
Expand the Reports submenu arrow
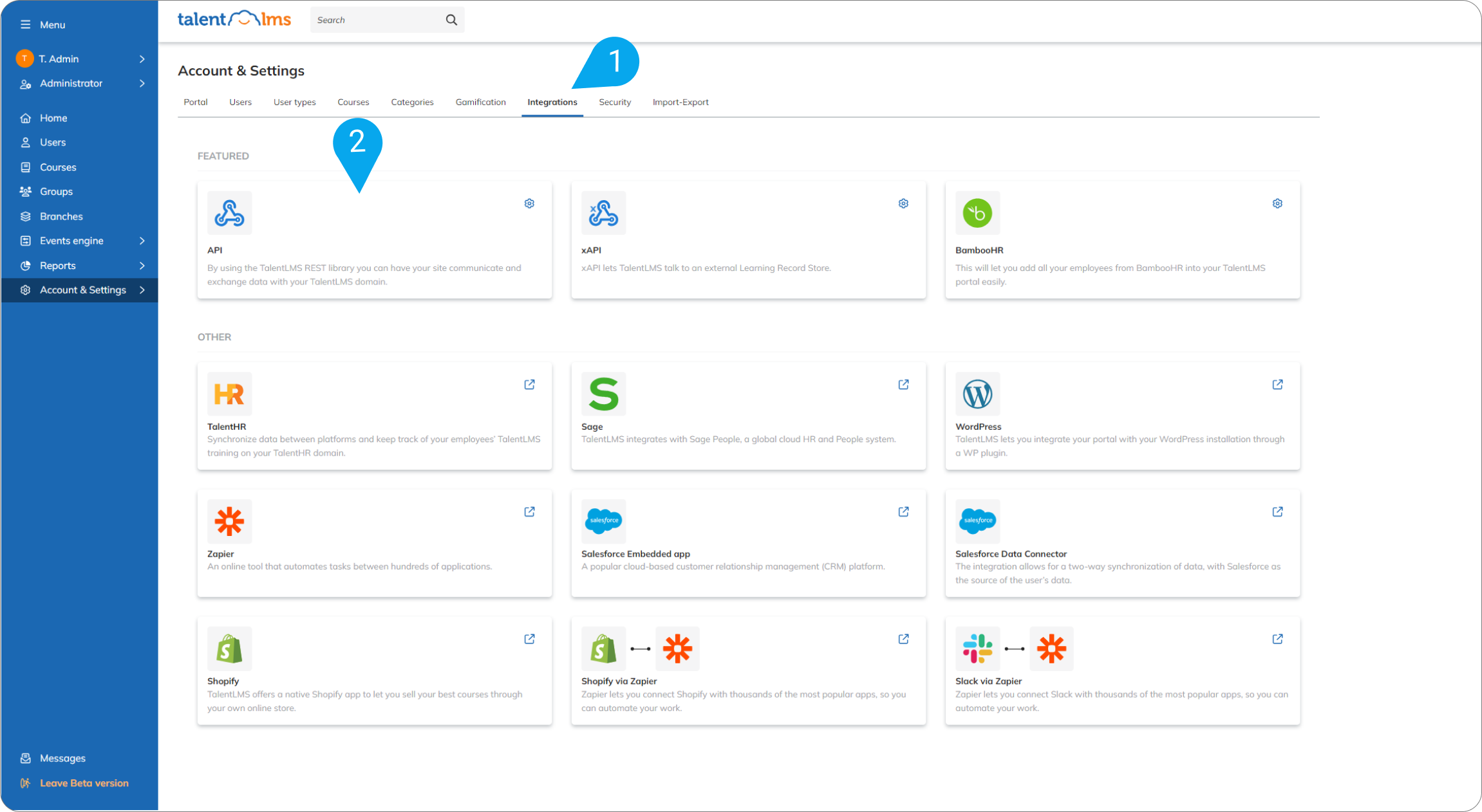142,266
